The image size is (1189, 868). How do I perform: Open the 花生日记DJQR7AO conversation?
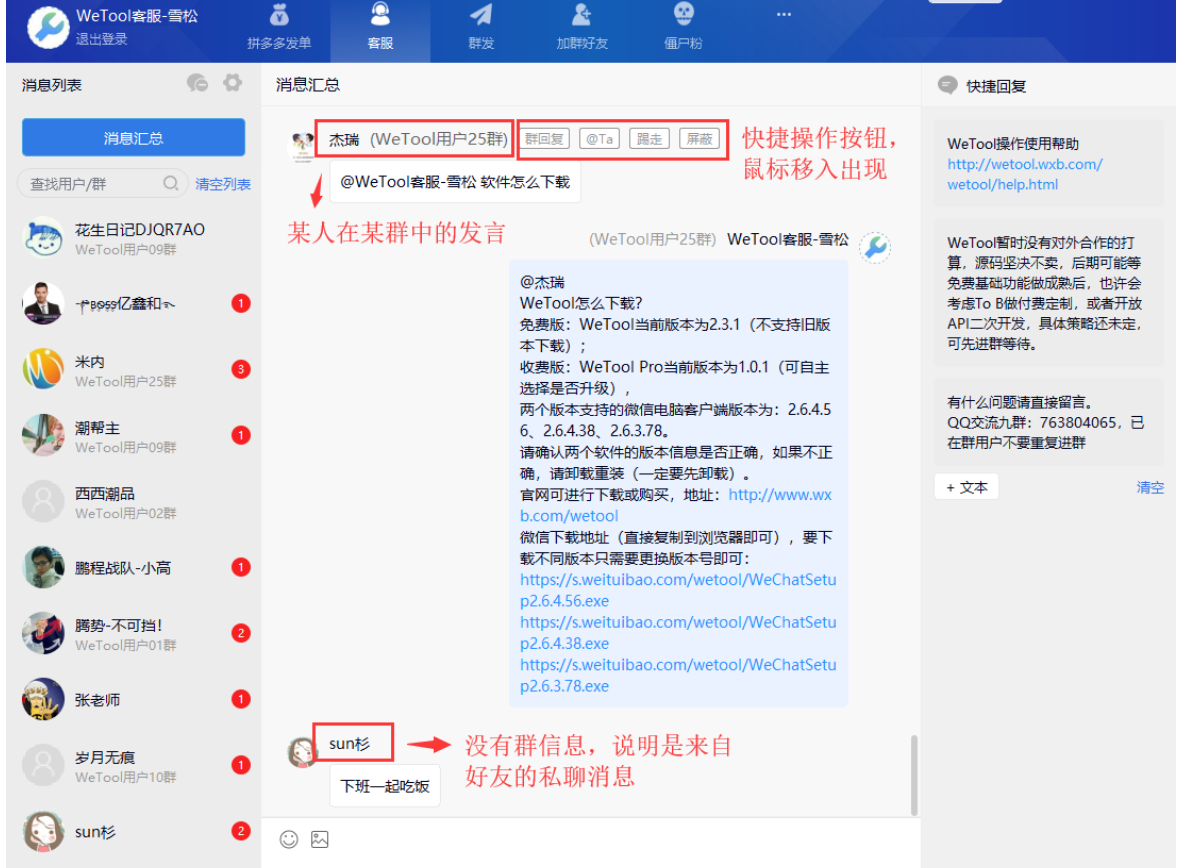133,238
